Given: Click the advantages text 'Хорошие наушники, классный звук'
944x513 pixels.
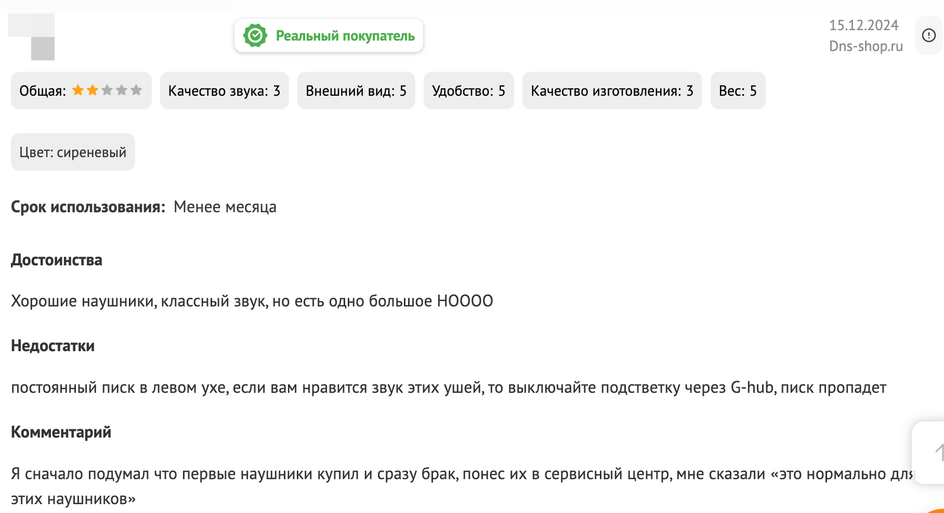Looking at the screenshot, I should tap(252, 301).
